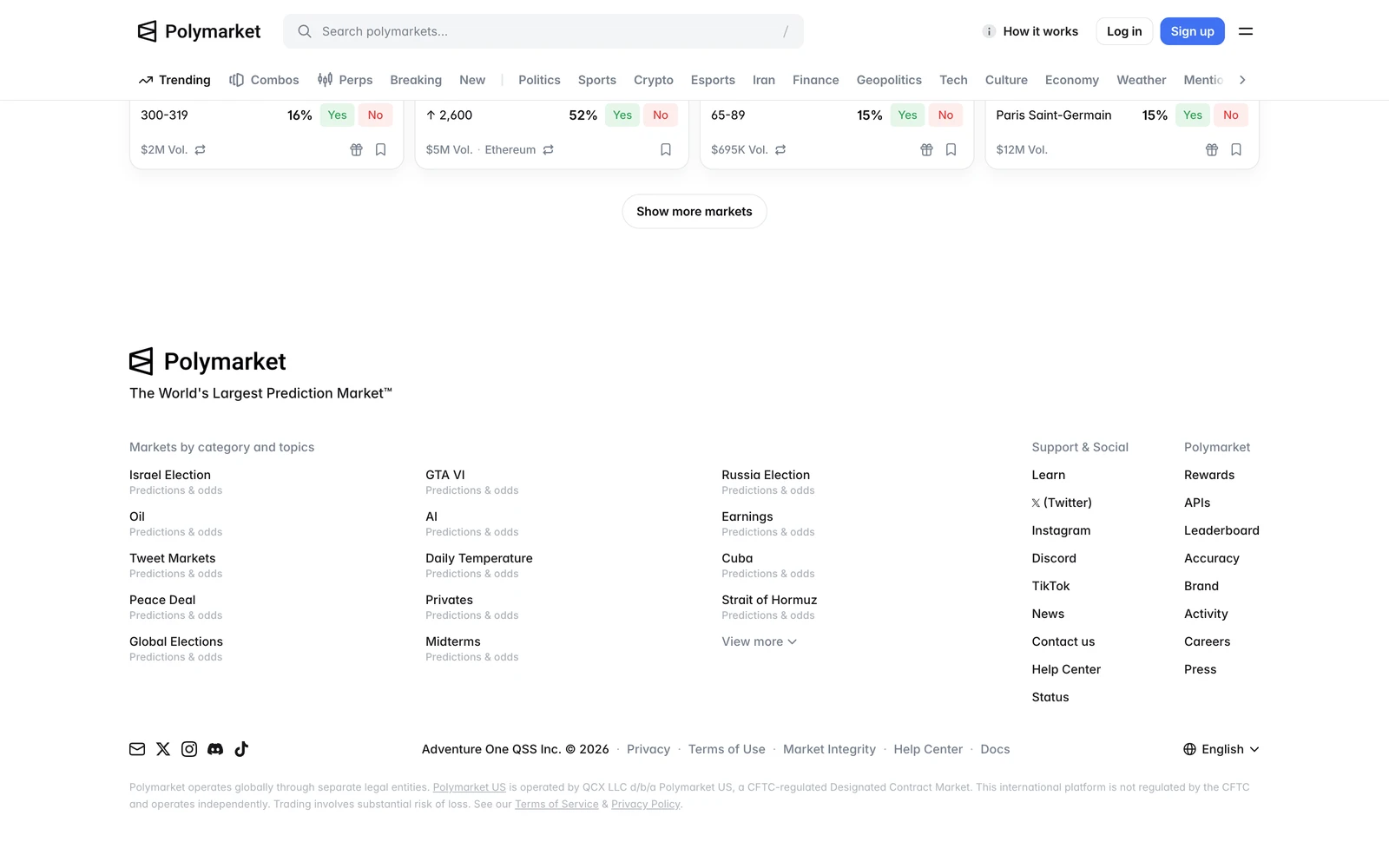Viewport: 1389px width, 868px height.
Task: Click the globe language icon
Action: pyautogui.click(x=1190, y=749)
